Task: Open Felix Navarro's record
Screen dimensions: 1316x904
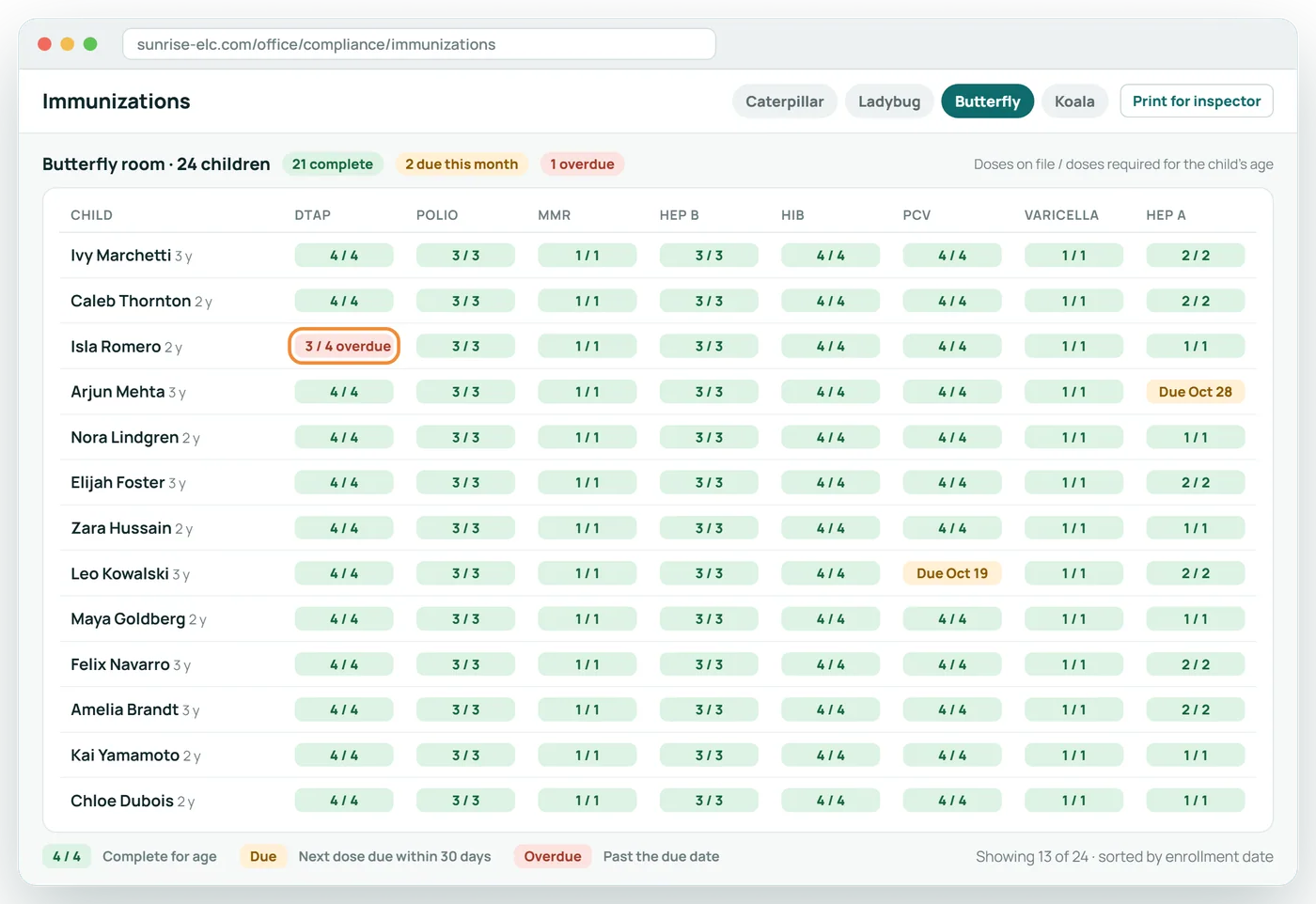Action: [119, 664]
